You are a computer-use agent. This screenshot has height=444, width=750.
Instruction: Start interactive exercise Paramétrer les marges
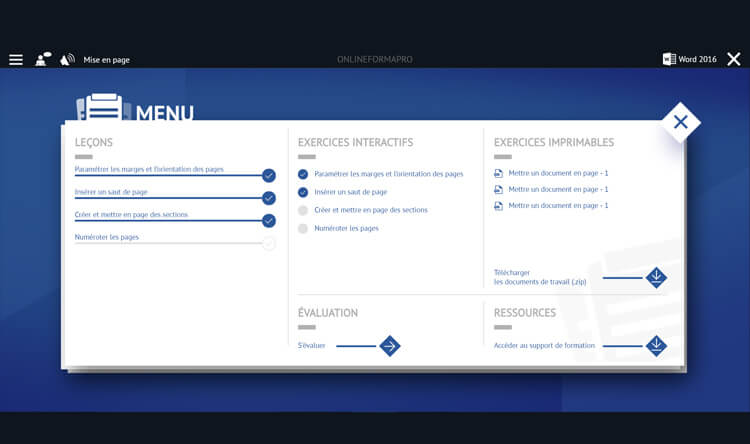[388, 174]
